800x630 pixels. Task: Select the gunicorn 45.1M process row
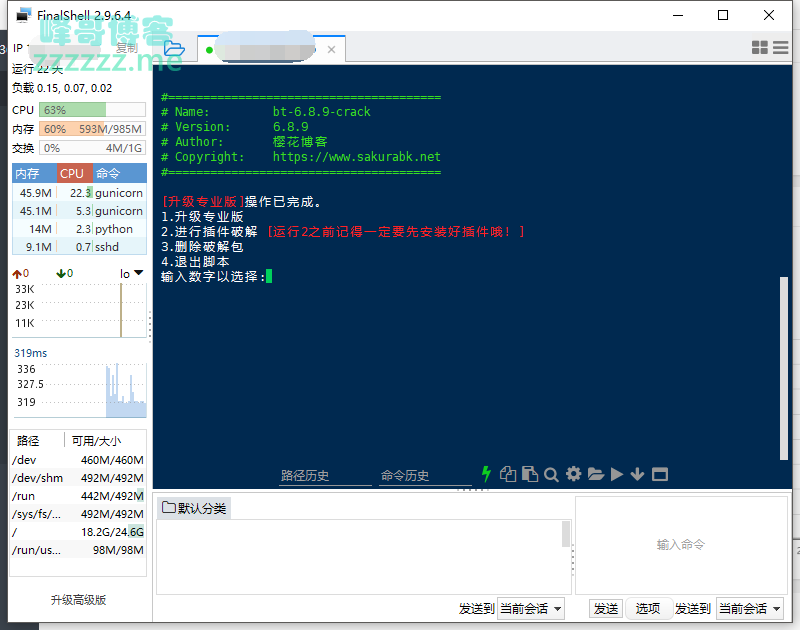point(79,211)
